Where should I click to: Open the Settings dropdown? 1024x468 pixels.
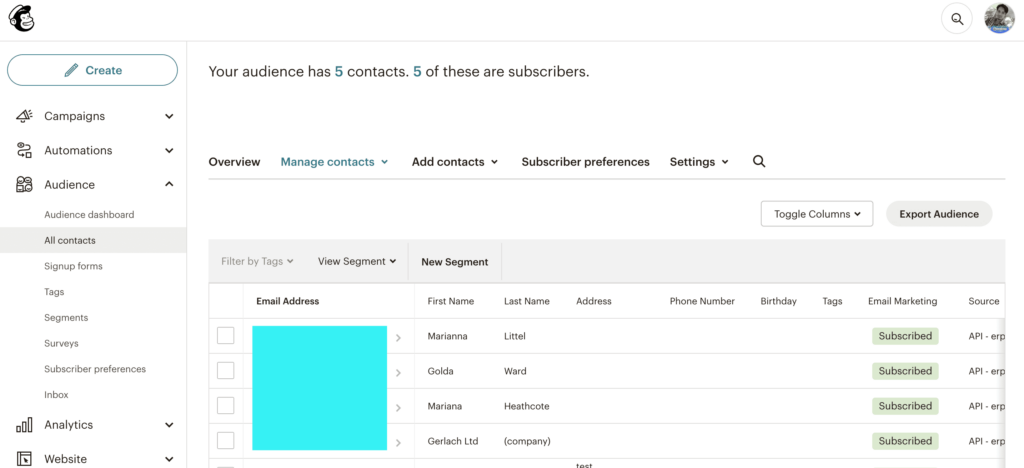click(699, 162)
